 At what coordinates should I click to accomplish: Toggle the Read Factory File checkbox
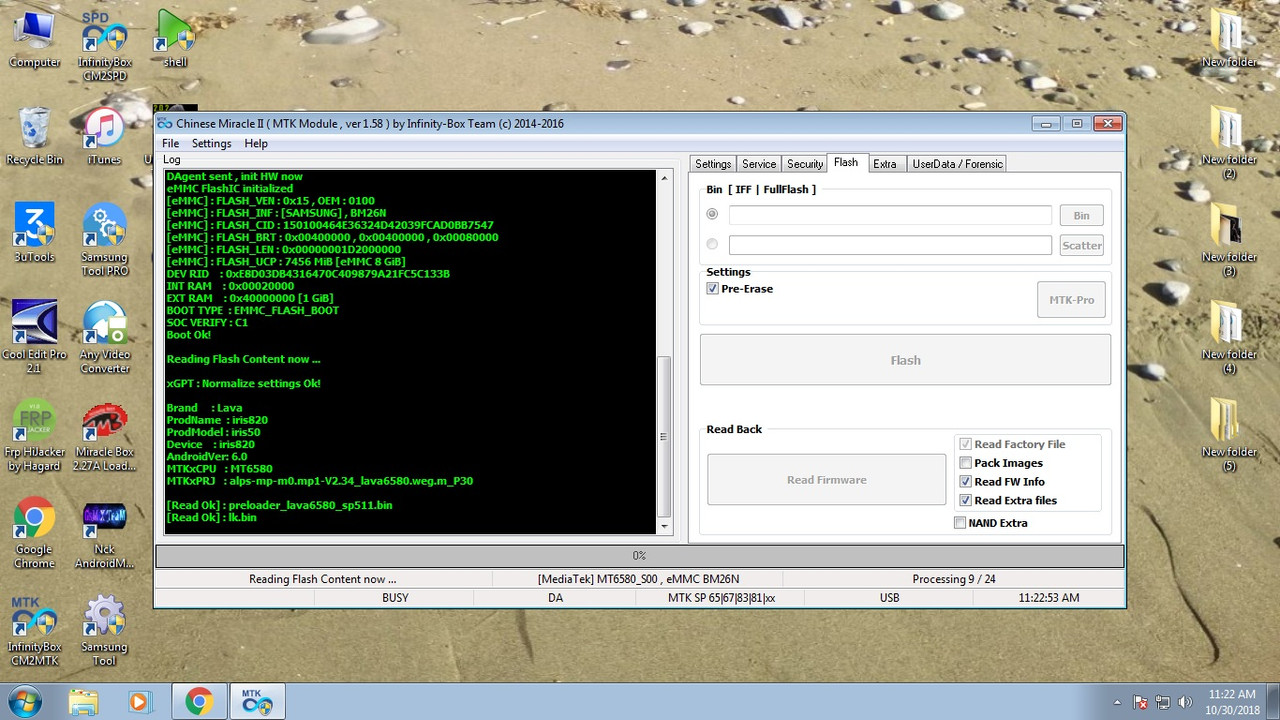(965, 444)
